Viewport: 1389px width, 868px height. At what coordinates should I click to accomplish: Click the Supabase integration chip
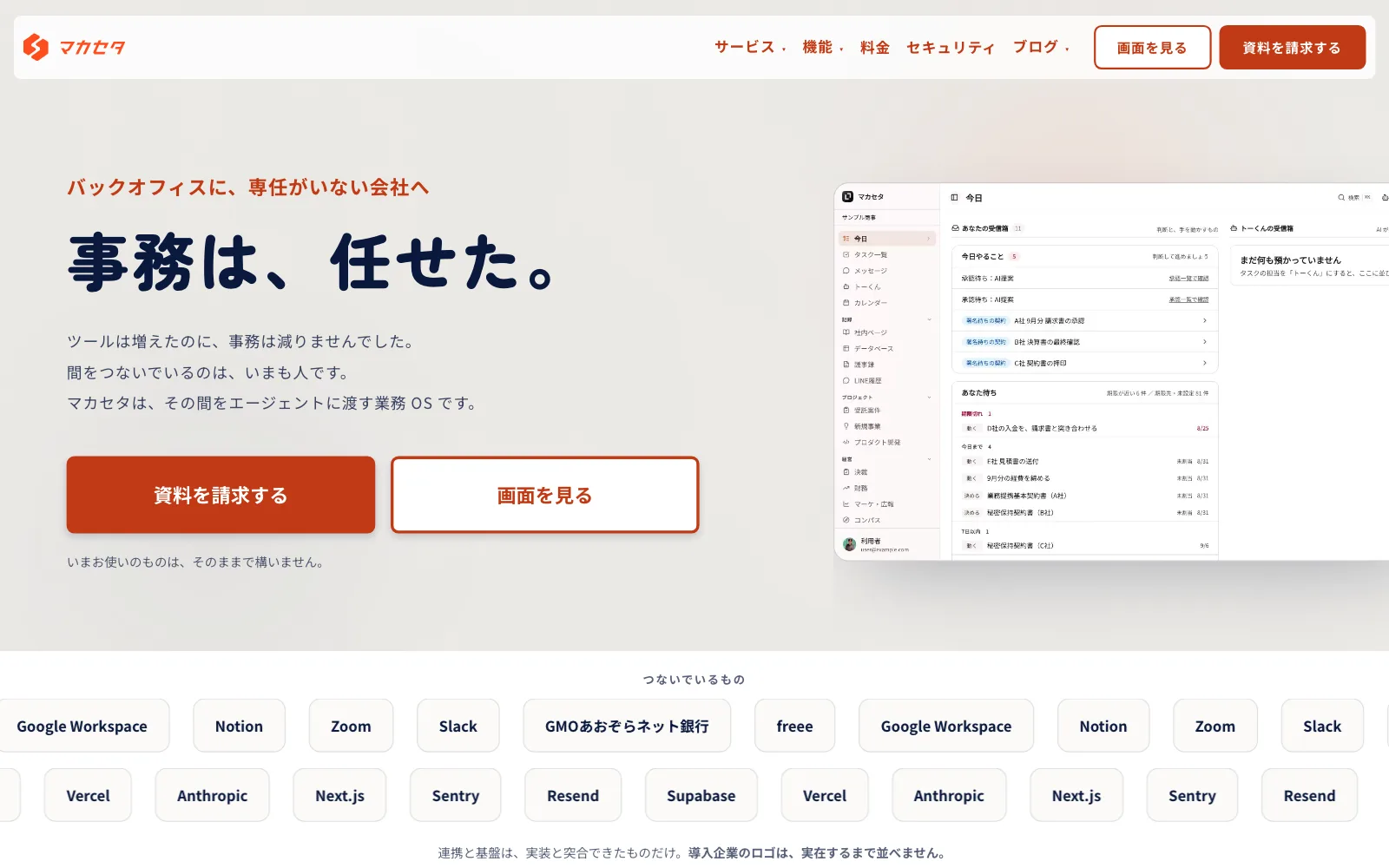tap(701, 795)
